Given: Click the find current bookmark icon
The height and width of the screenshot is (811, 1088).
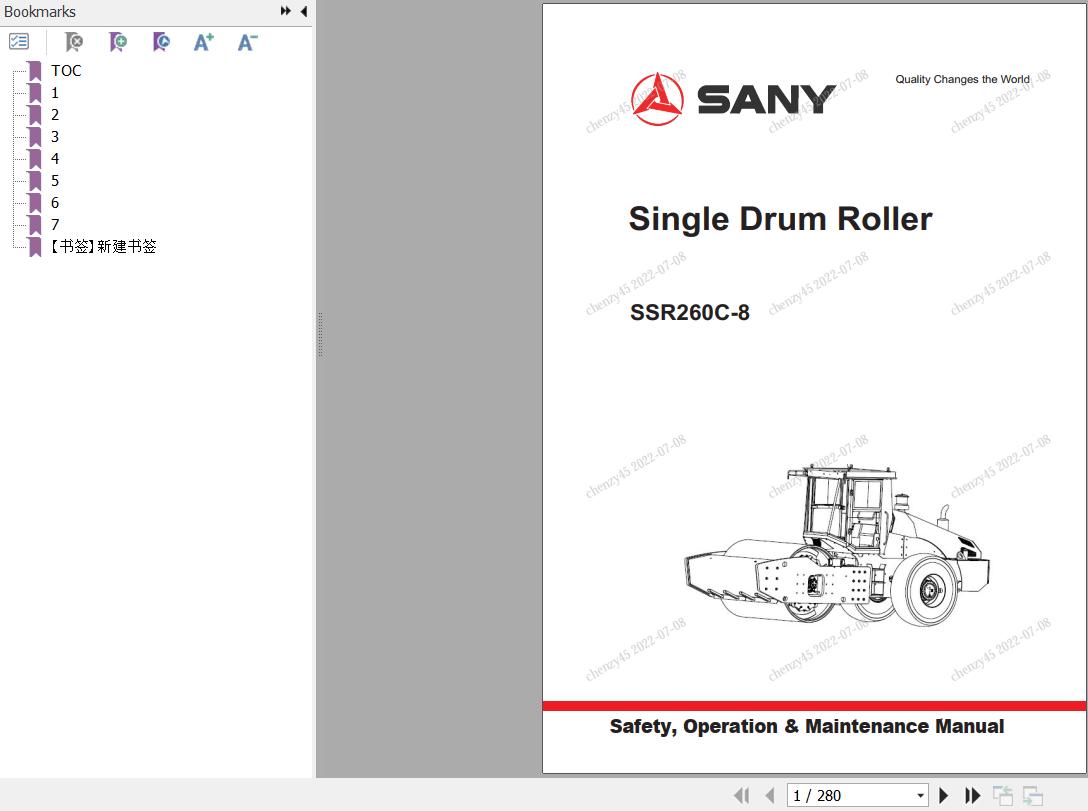Looking at the screenshot, I should click(161, 42).
